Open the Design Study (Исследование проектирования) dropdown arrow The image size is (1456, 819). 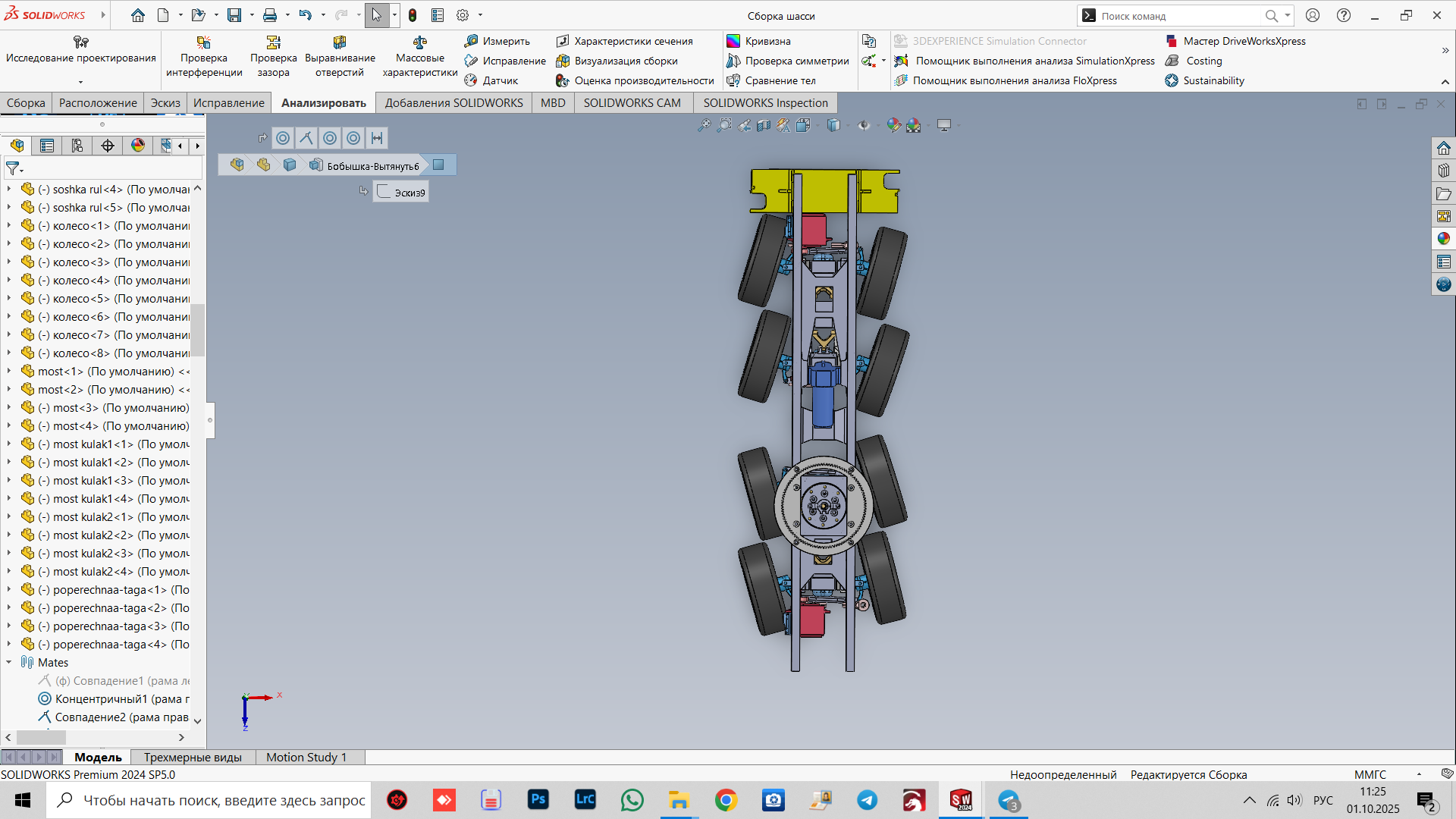coord(80,81)
